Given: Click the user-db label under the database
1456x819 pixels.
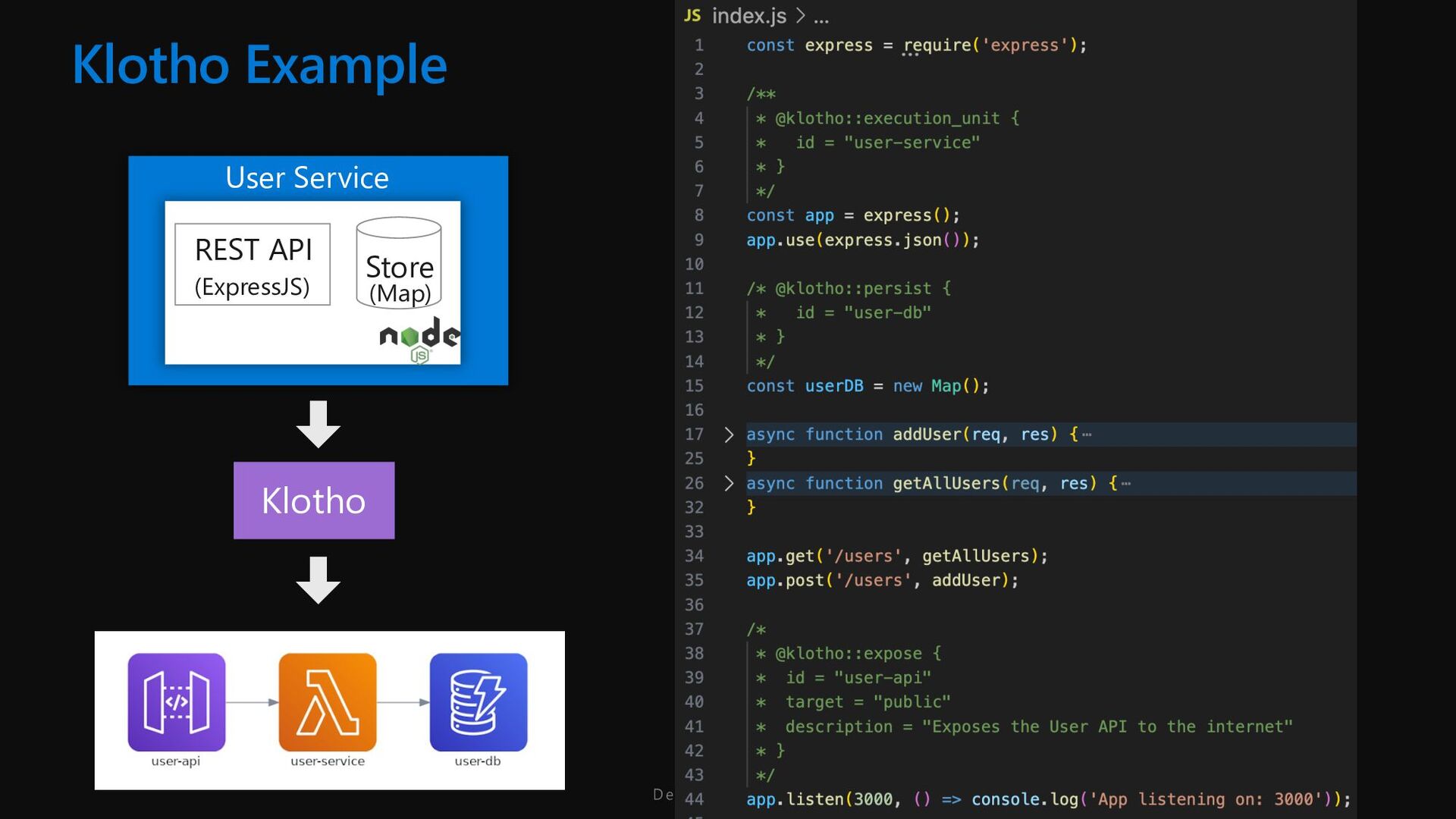Looking at the screenshot, I should coord(478,761).
